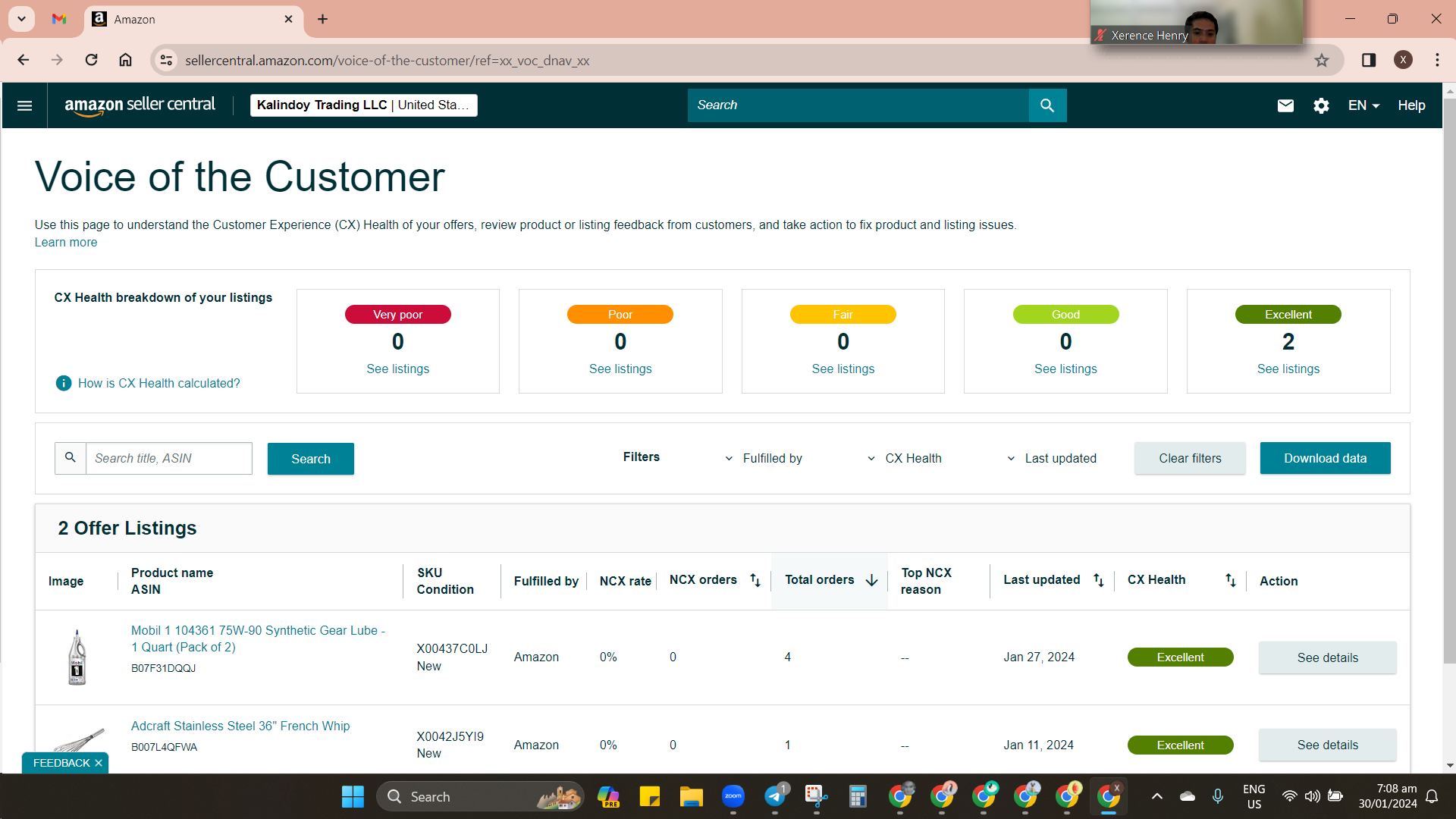Open the Chrome three-dot menu

[1437, 60]
